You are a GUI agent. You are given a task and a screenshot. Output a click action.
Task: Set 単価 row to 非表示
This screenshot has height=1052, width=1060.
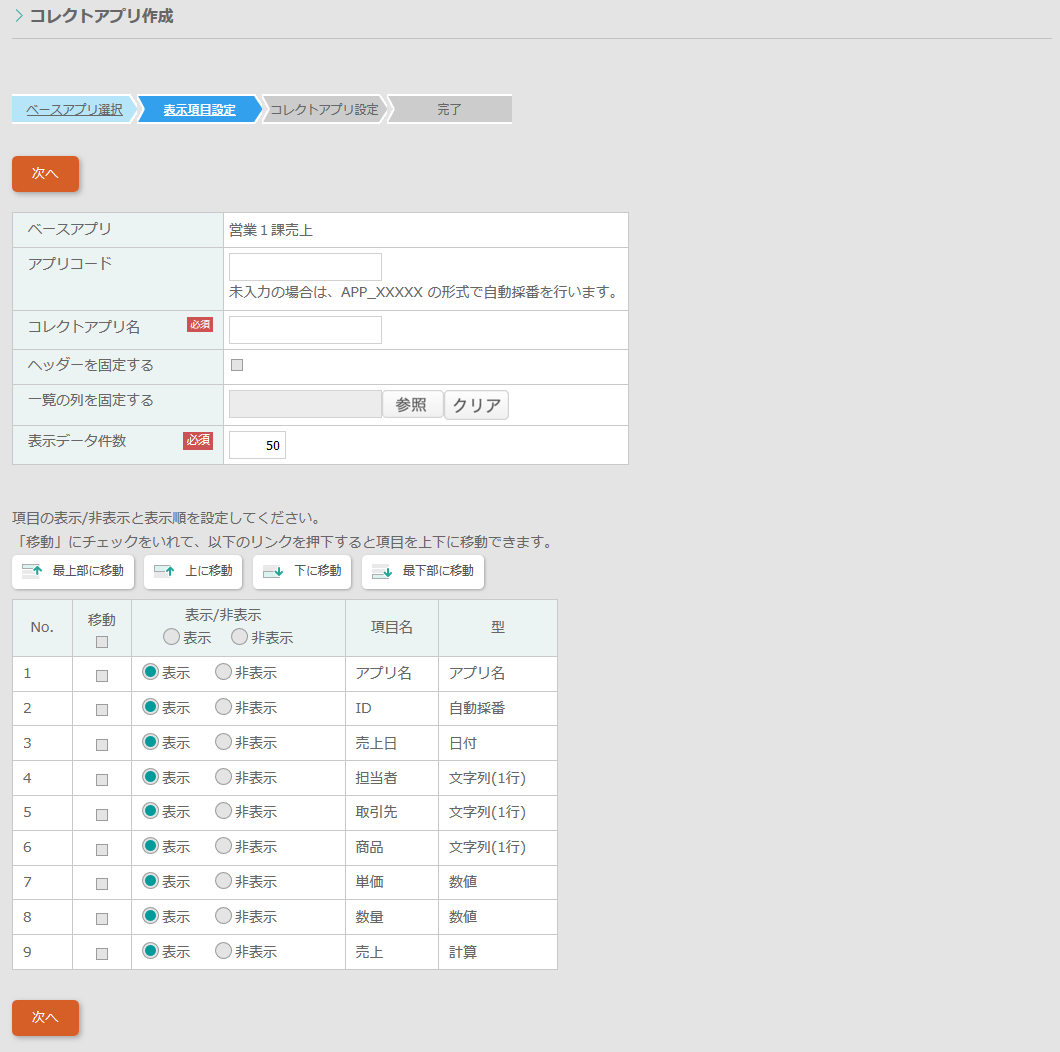pyautogui.click(x=223, y=881)
